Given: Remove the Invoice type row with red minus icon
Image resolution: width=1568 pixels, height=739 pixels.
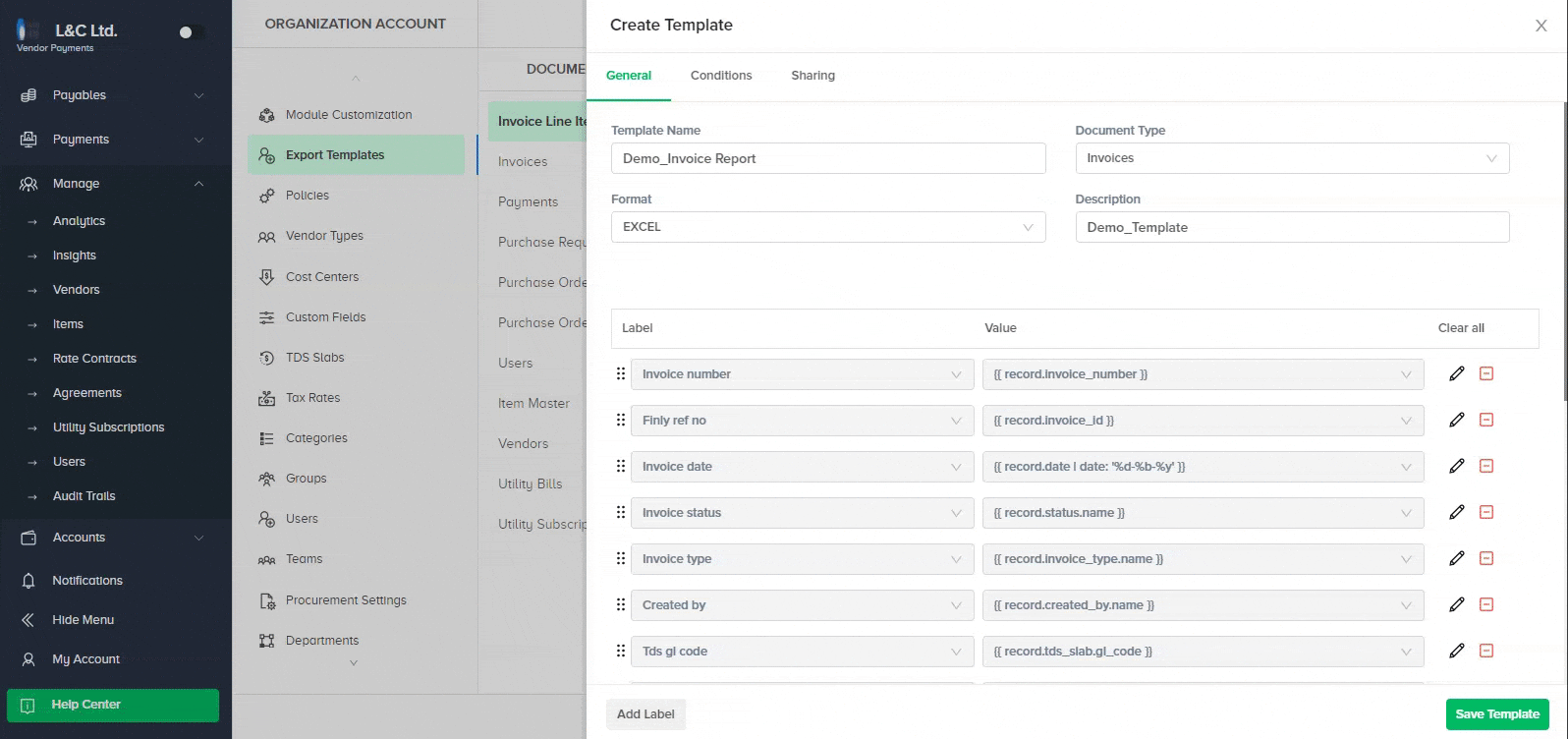Looking at the screenshot, I should (1486, 558).
